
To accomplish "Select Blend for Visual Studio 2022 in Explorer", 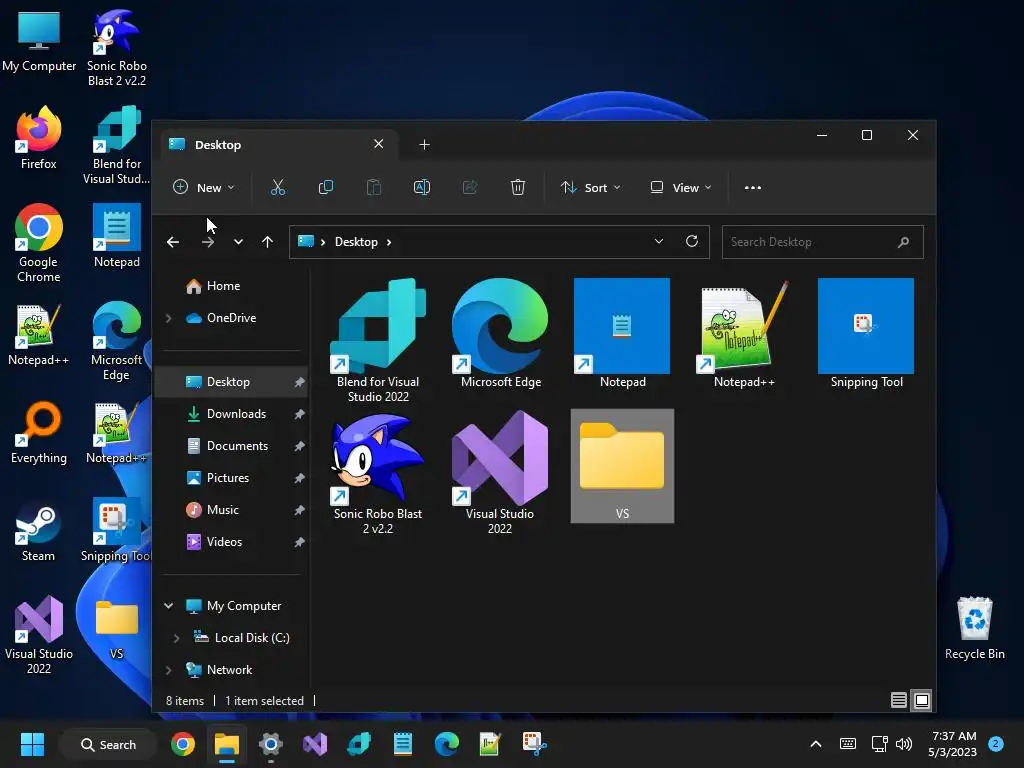I will click(378, 340).
